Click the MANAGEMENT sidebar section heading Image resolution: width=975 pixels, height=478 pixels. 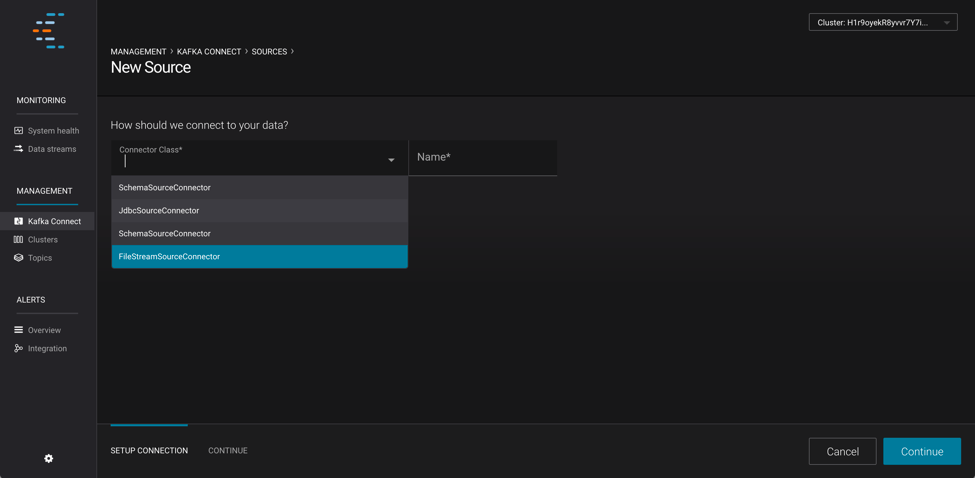(x=44, y=191)
